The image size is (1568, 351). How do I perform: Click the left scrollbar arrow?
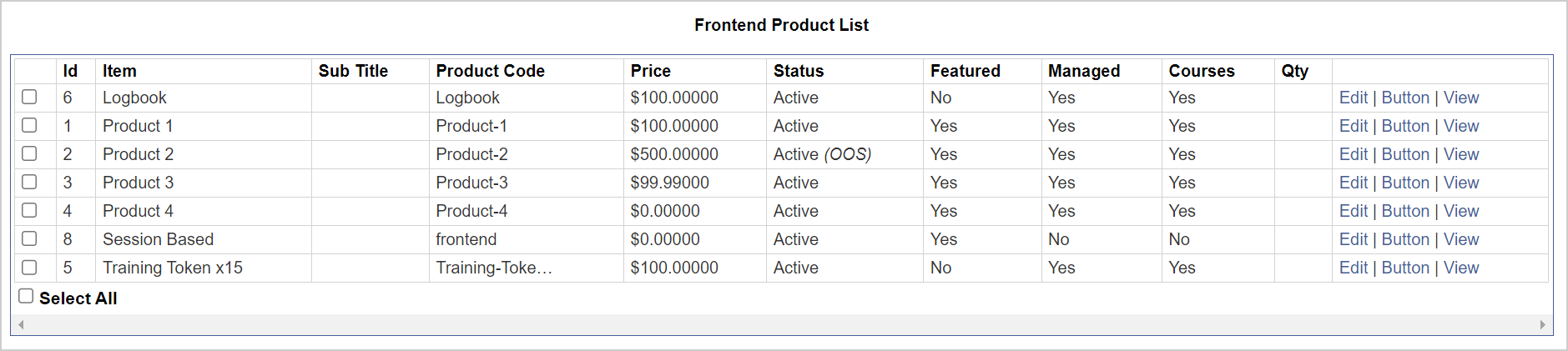pos(21,324)
